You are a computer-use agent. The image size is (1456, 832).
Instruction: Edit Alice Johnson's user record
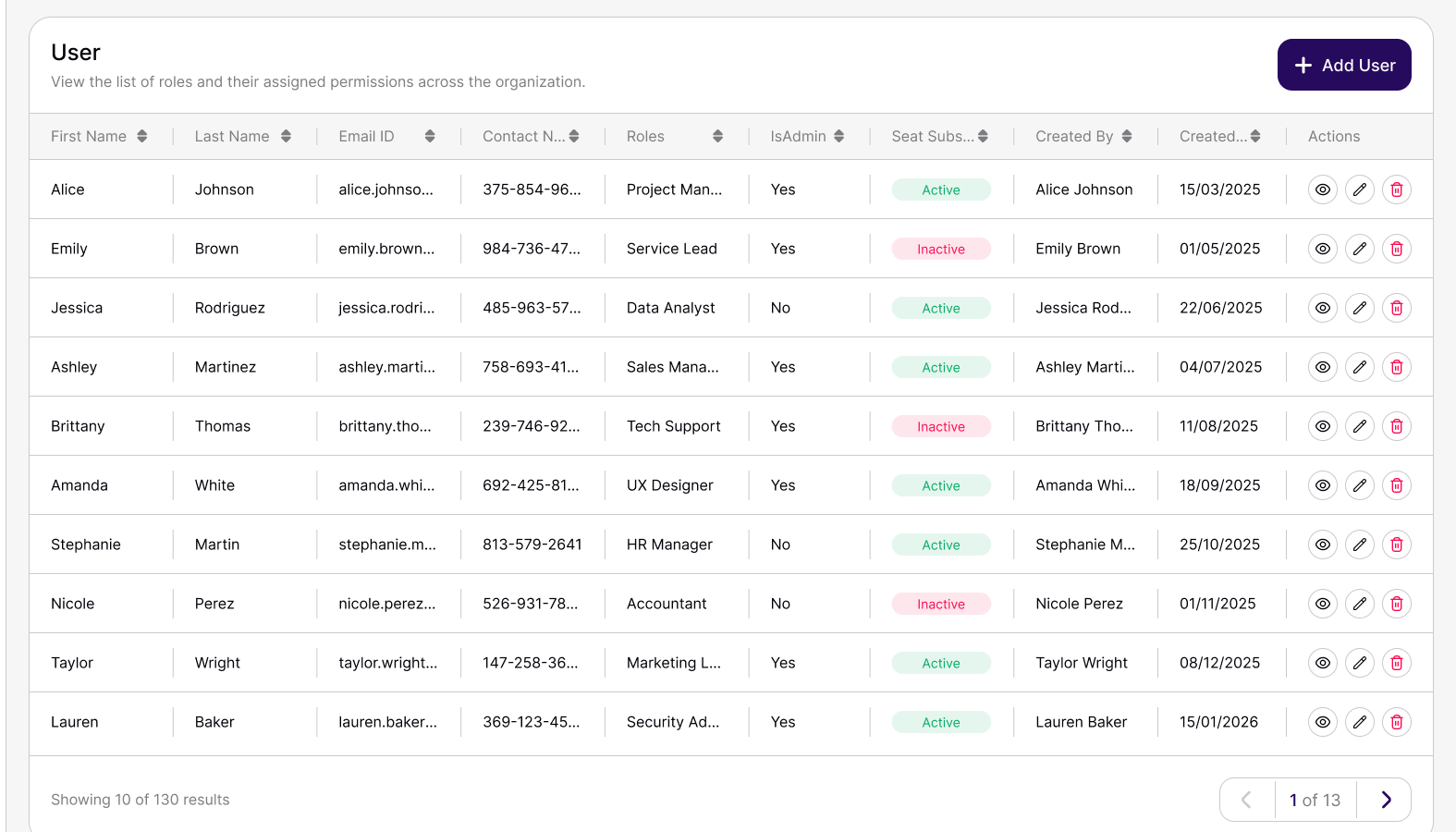[x=1360, y=190]
